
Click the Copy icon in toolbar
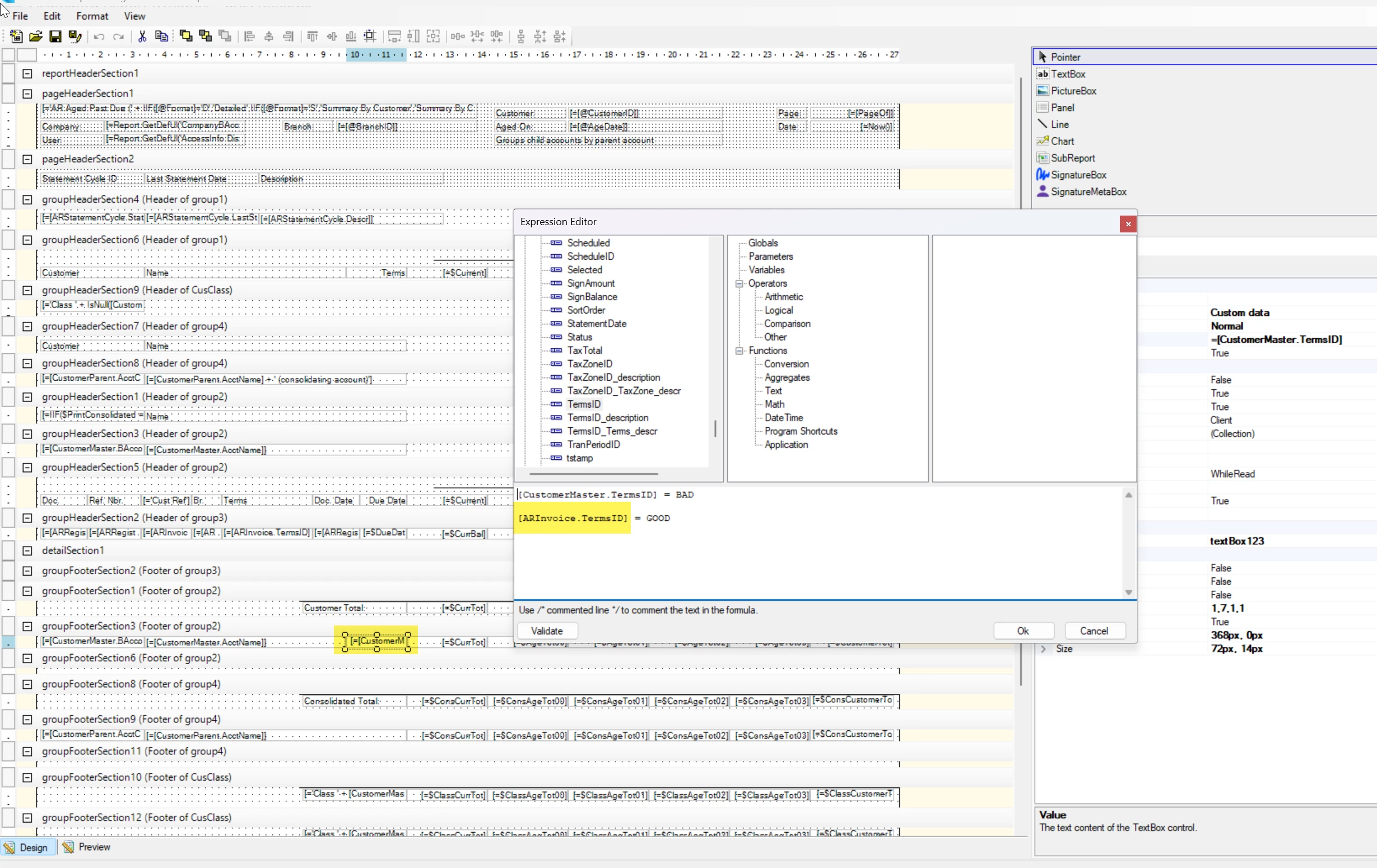[162, 36]
